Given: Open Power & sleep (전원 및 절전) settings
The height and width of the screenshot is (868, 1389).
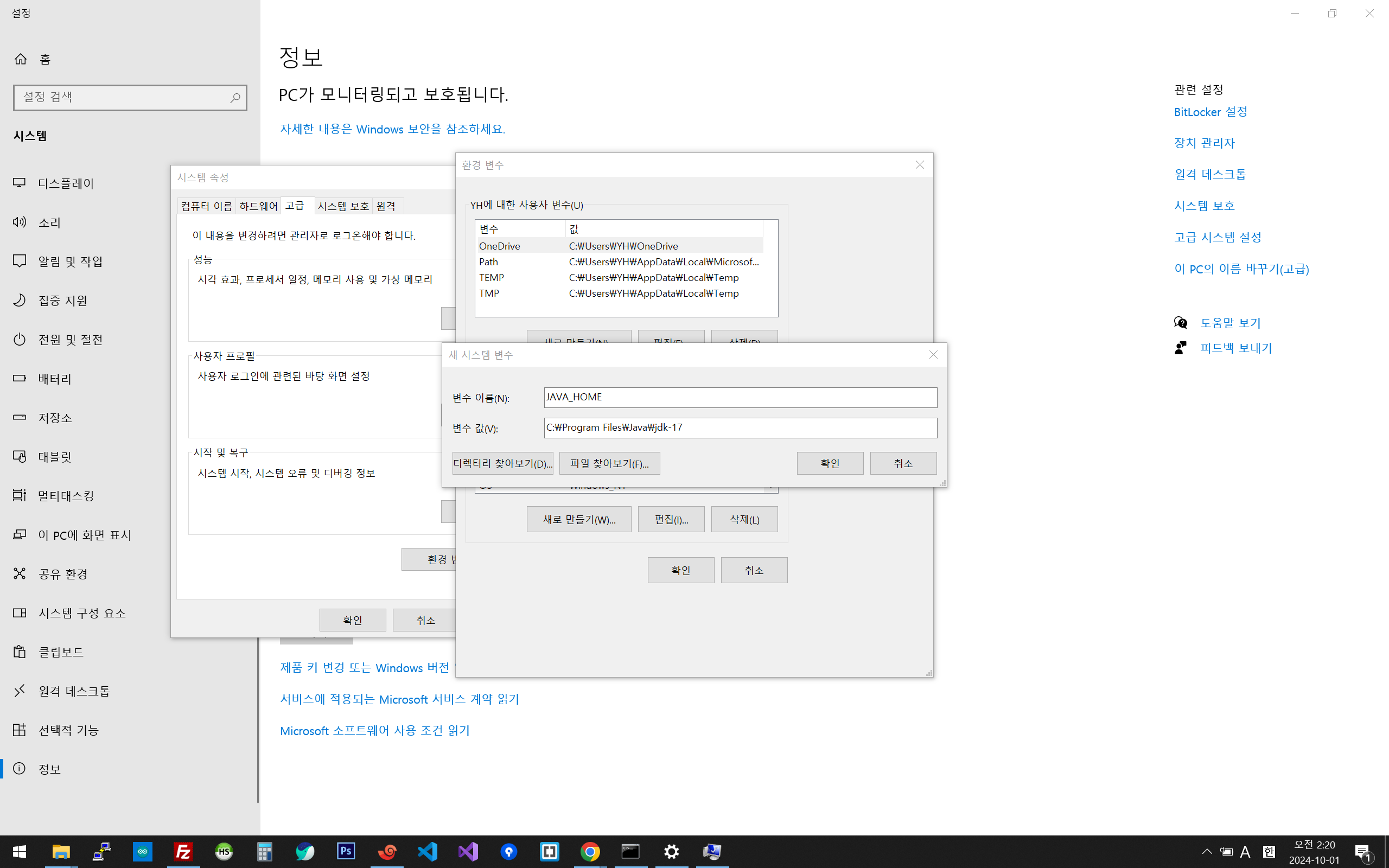Looking at the screenshot, I should click(70, 339).
